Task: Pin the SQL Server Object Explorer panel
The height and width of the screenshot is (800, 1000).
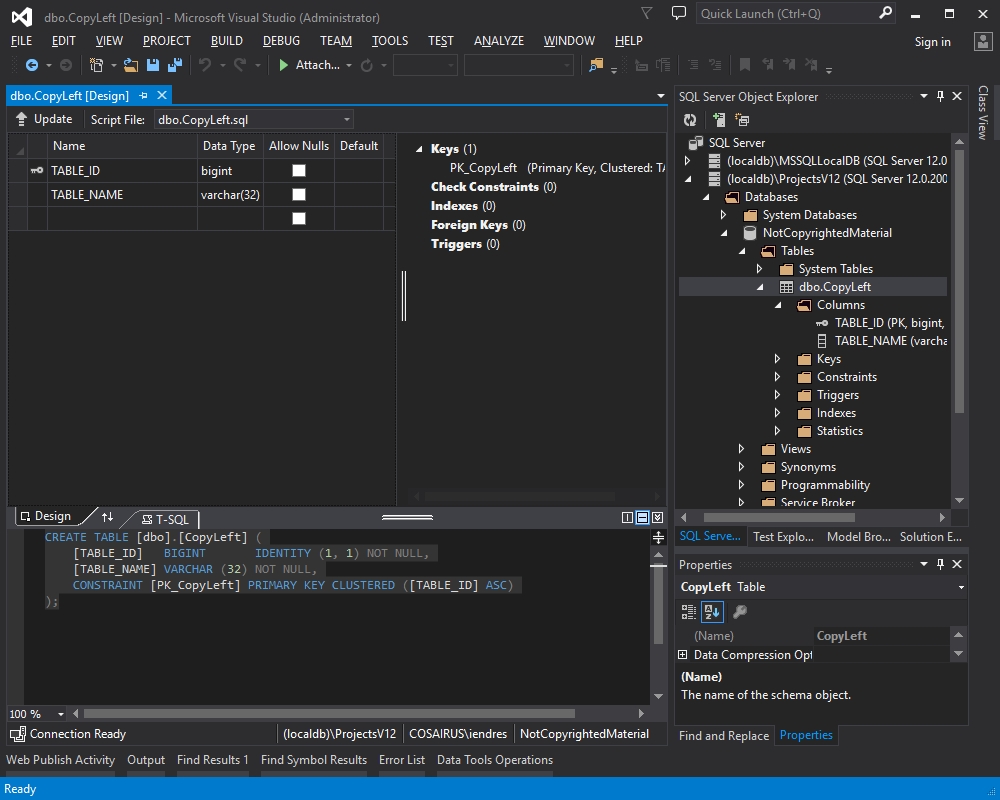Action: point(940,96)
